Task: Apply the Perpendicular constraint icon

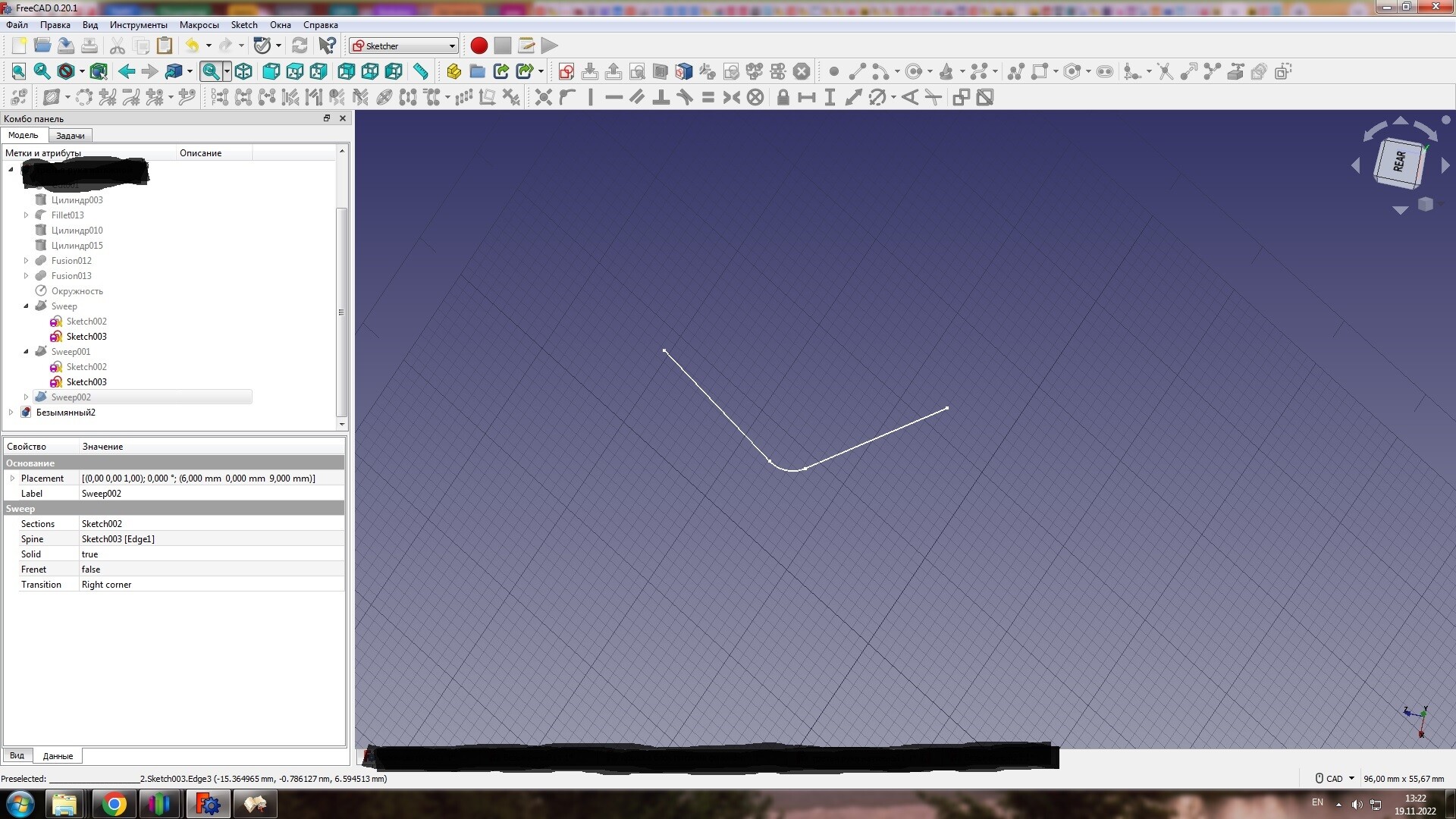Action: coord(661,97)
